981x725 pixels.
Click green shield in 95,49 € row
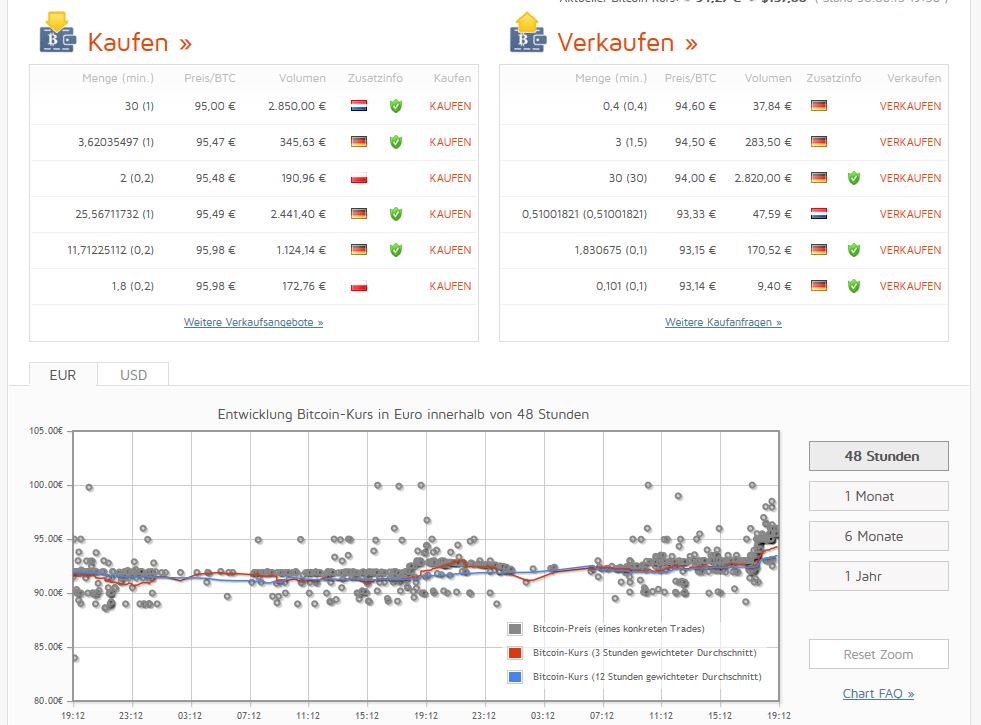coord(396,214)
